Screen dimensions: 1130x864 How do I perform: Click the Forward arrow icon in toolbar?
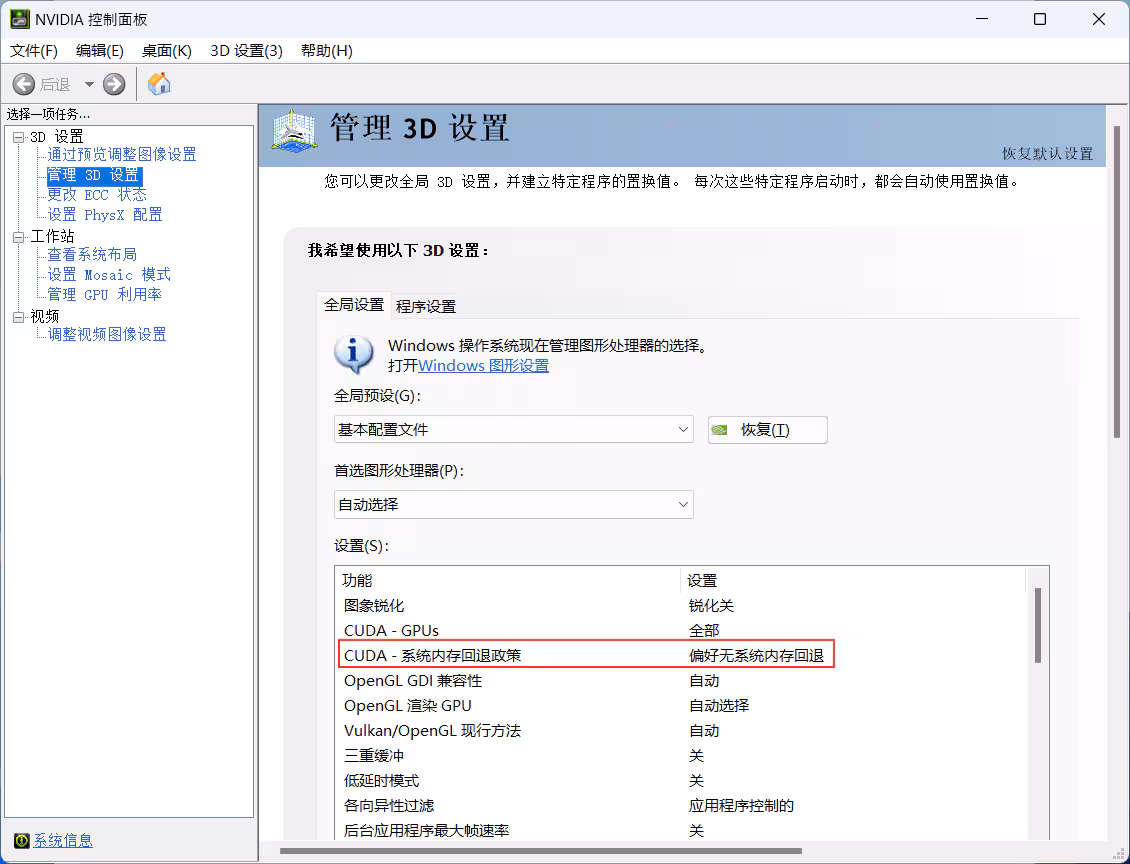[115, 85]
